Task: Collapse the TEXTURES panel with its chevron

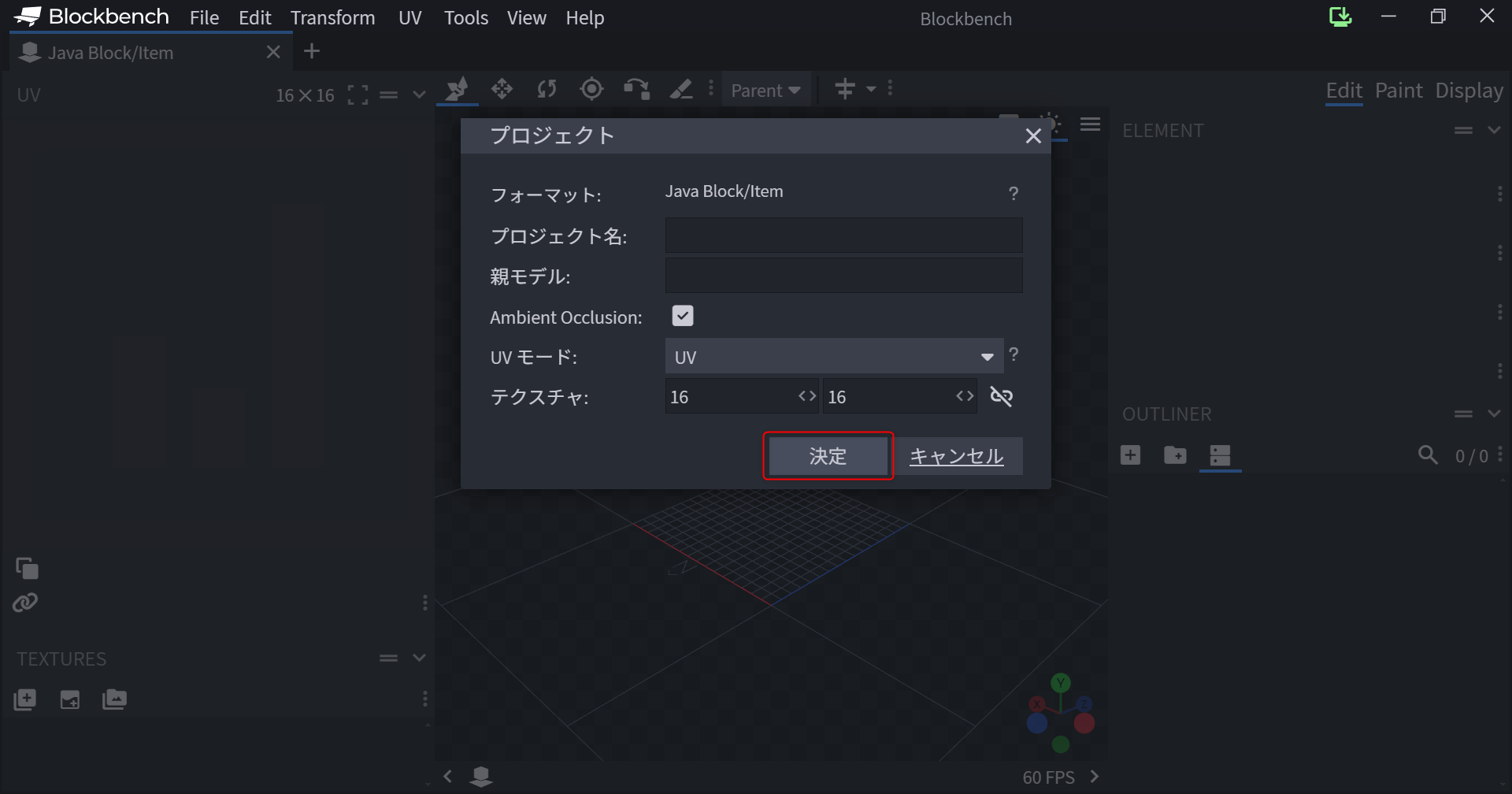Action: click(419, 657)
